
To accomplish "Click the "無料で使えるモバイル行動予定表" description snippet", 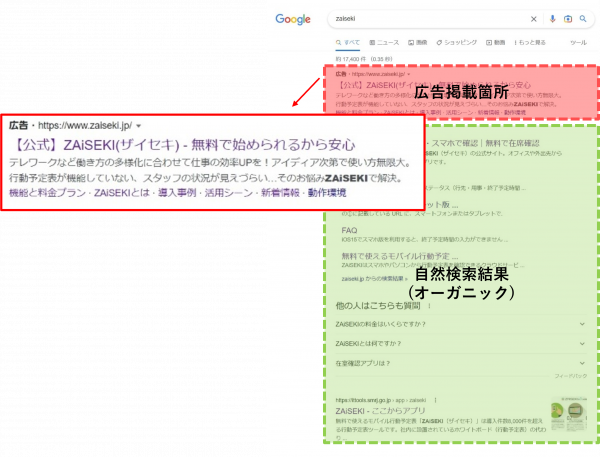I will click(440, 429).
